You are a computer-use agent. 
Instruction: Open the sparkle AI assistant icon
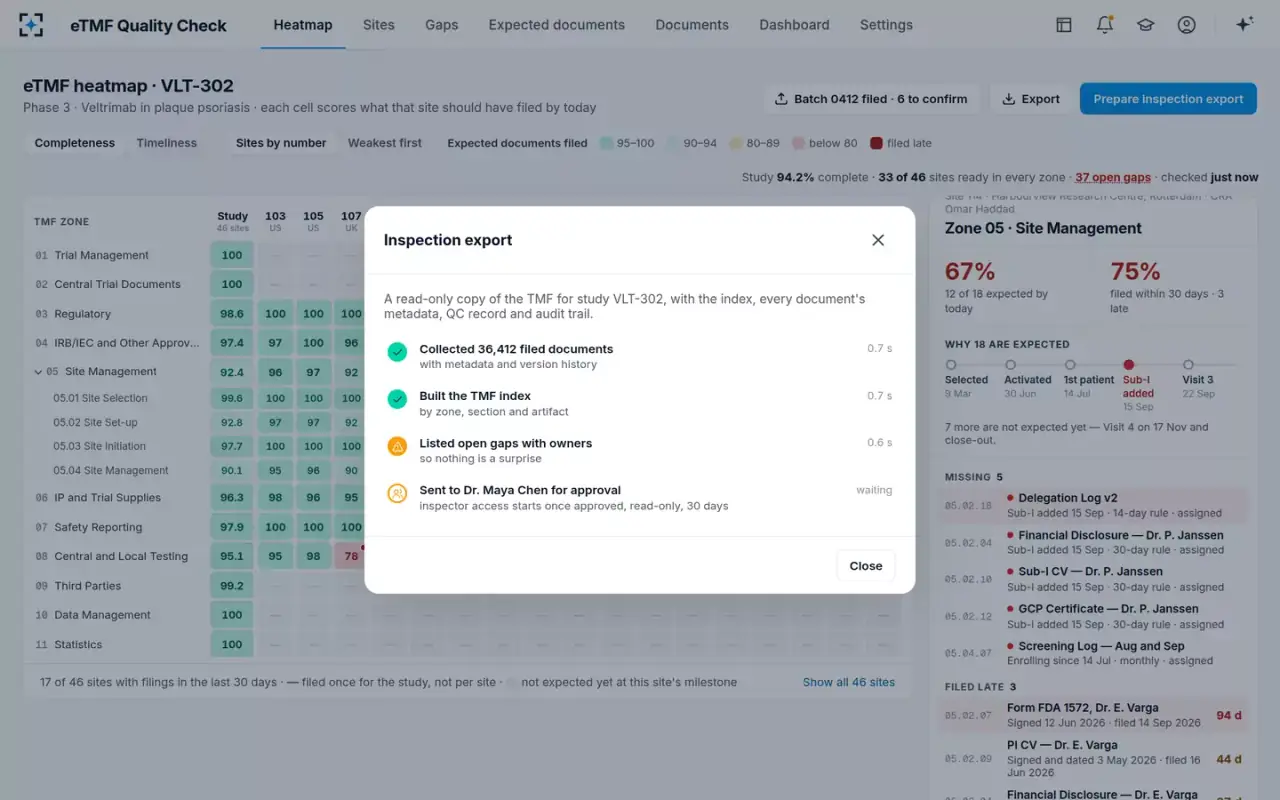1244,25
